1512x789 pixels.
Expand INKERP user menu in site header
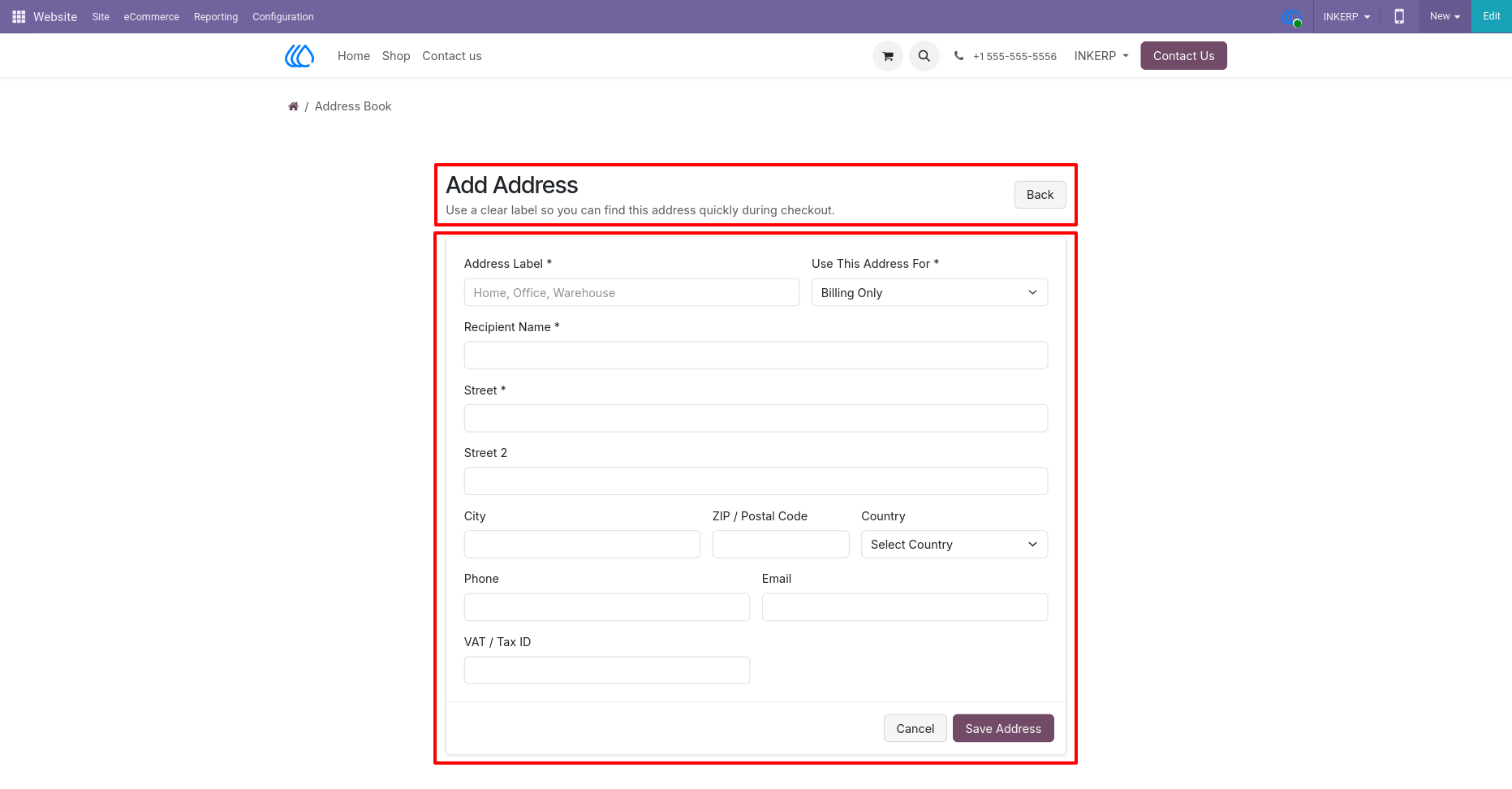tap(1101, 56)
